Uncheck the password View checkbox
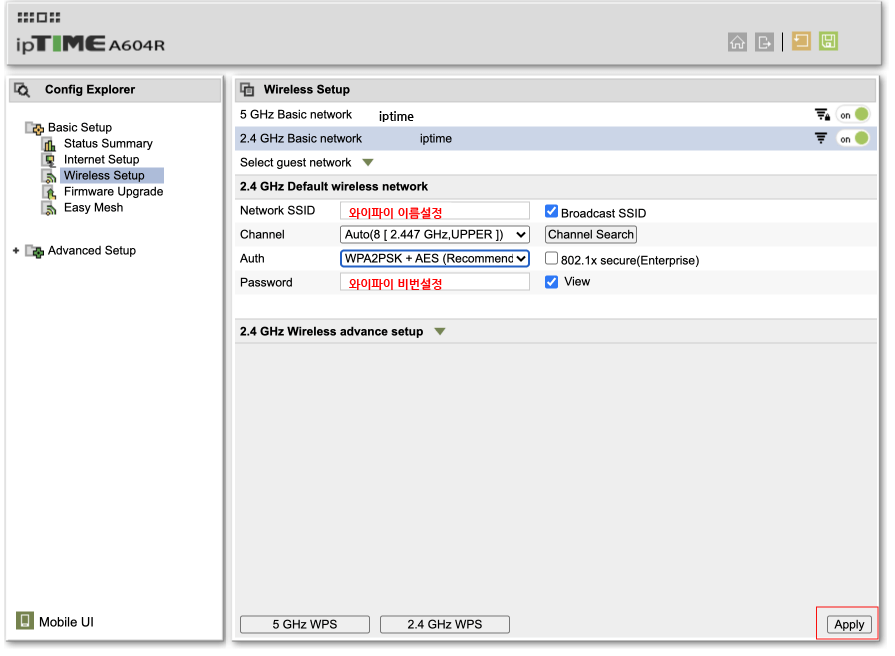This screenshot has width=895, height=656. coord(551,282)
